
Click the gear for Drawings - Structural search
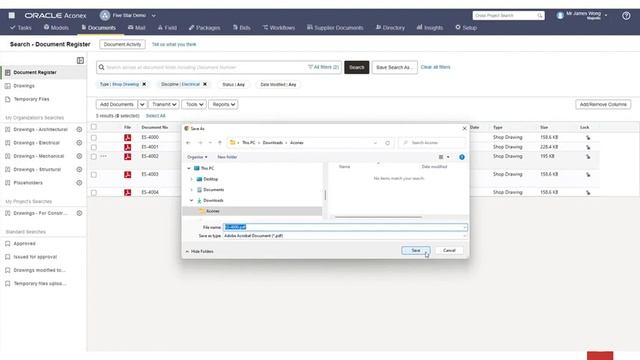point(79,169)
